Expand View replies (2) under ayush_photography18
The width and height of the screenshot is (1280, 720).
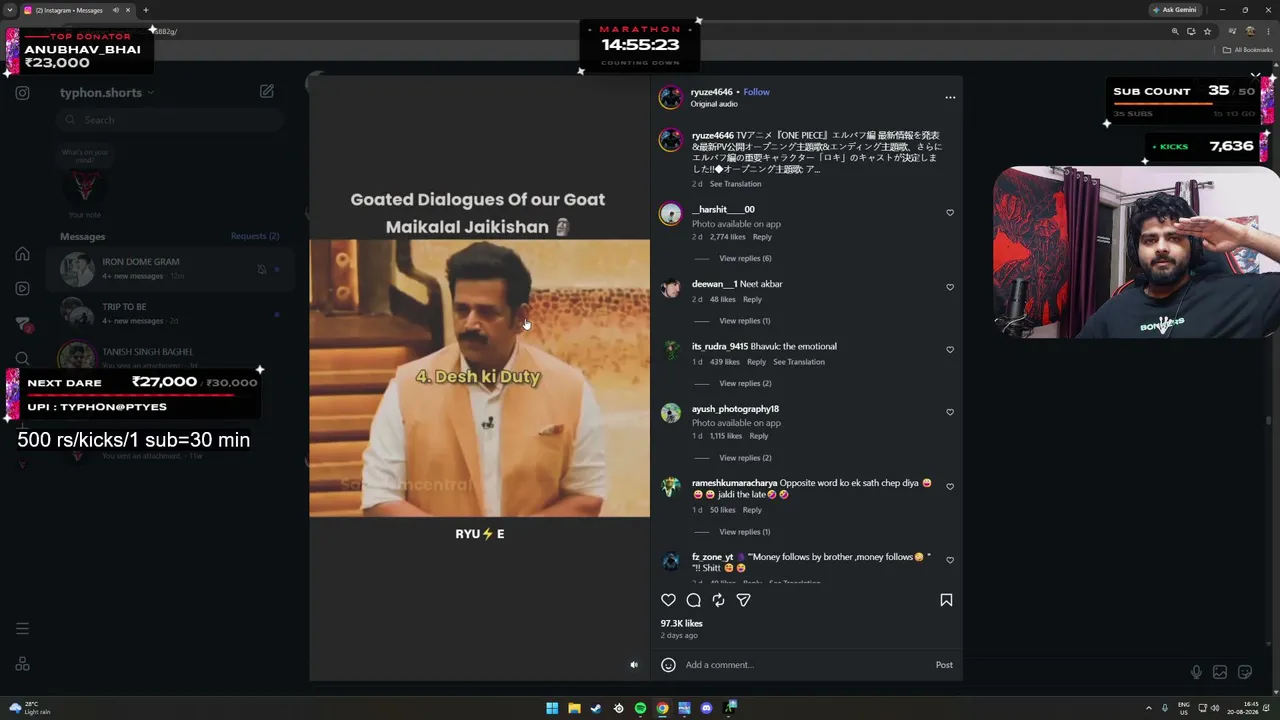(x=745, y=458)
